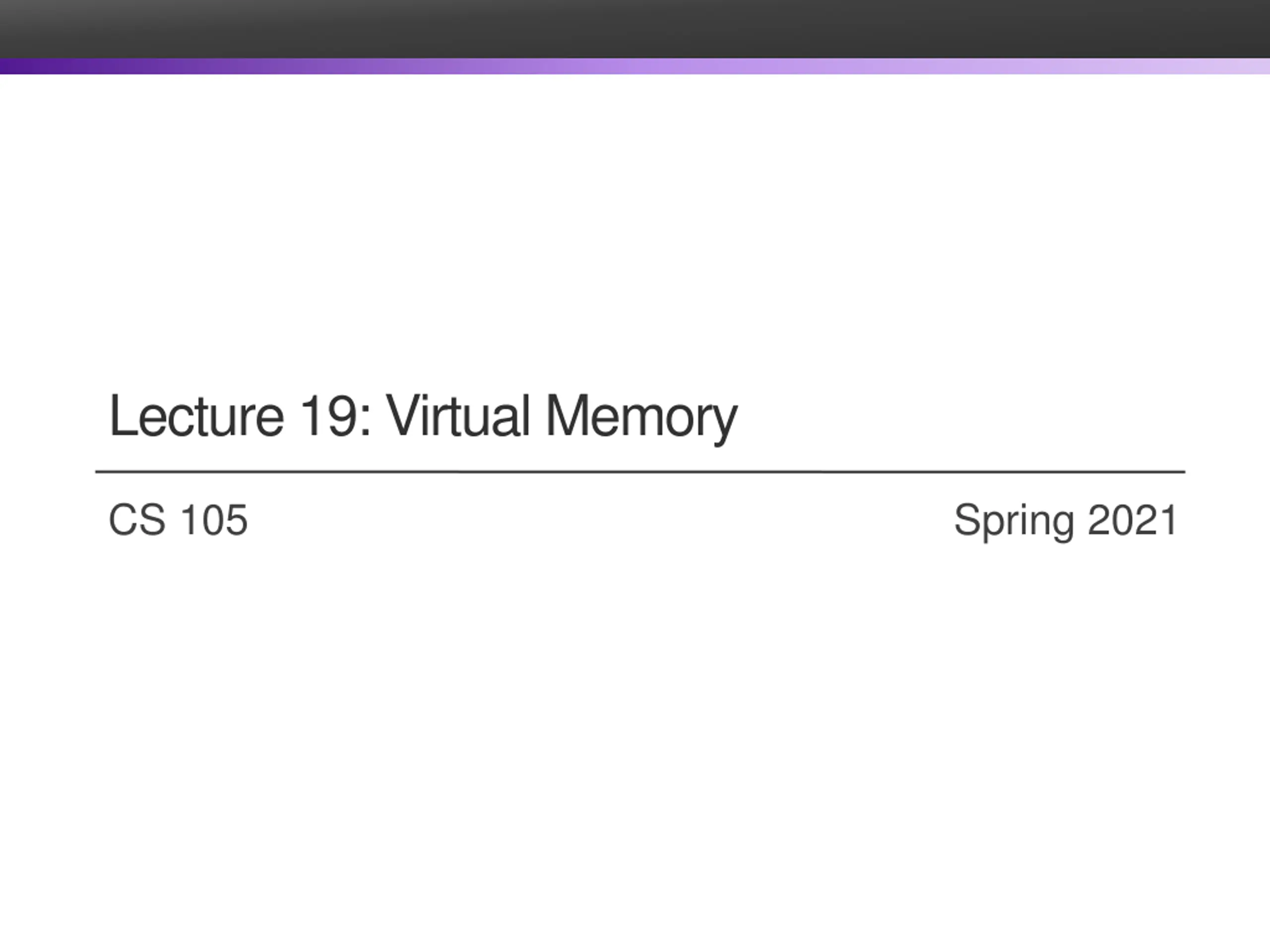Click the purple gradient strip below the header
Image resolution: width=1270 pixels, height=952 pixels.
pyautogui.click(x=635, y=66)
